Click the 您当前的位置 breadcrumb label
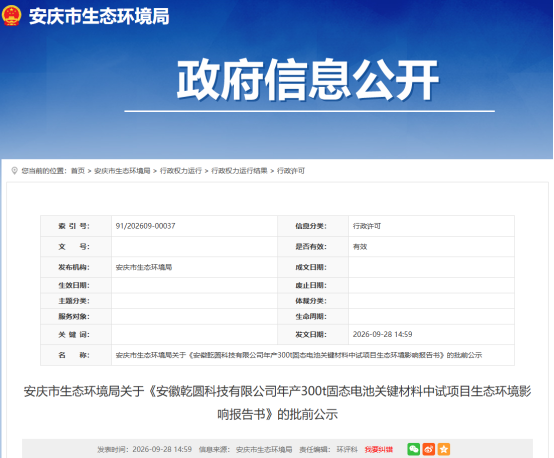 point(44,171)
